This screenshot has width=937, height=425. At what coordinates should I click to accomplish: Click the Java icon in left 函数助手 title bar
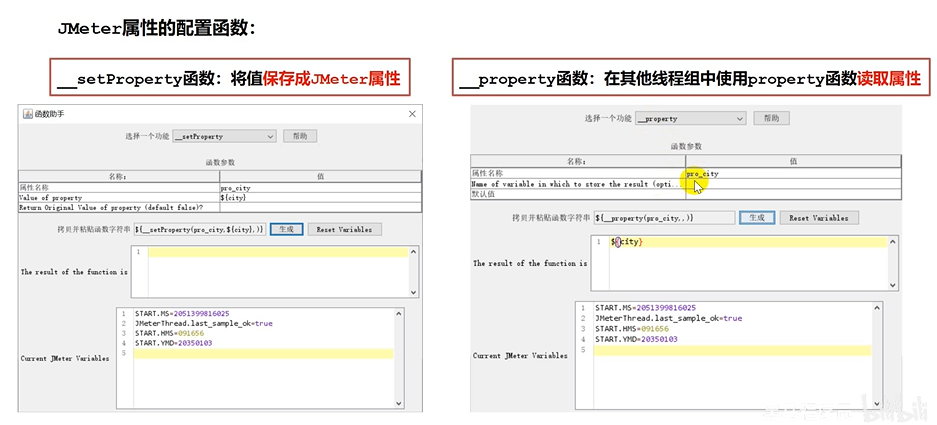27,114
